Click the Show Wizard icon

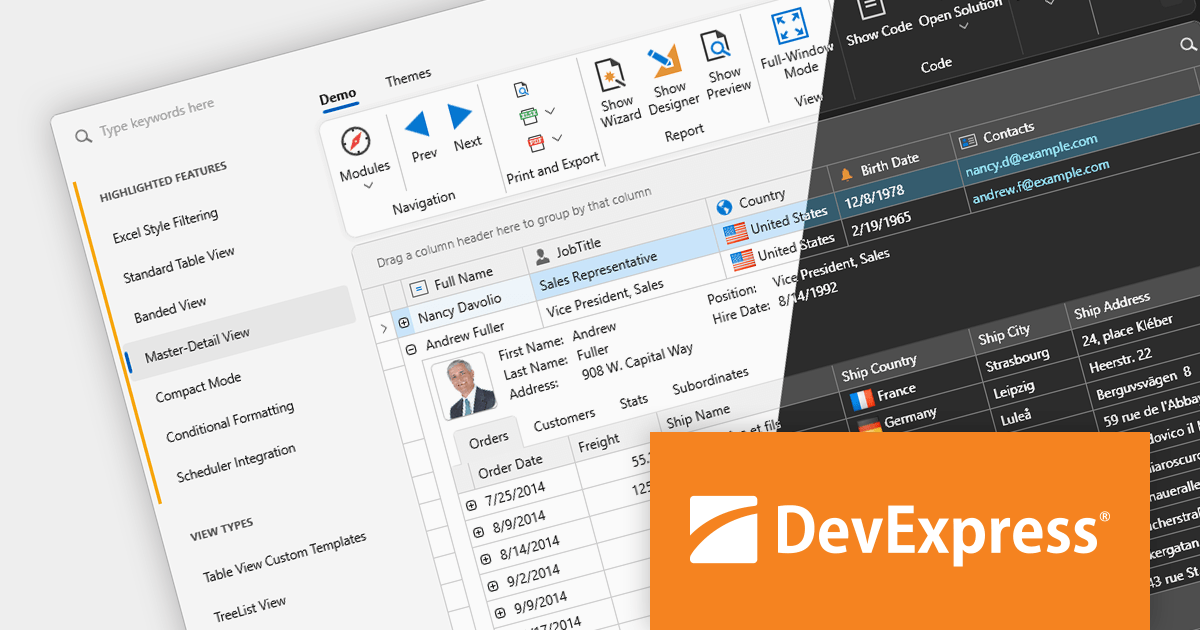610,75
